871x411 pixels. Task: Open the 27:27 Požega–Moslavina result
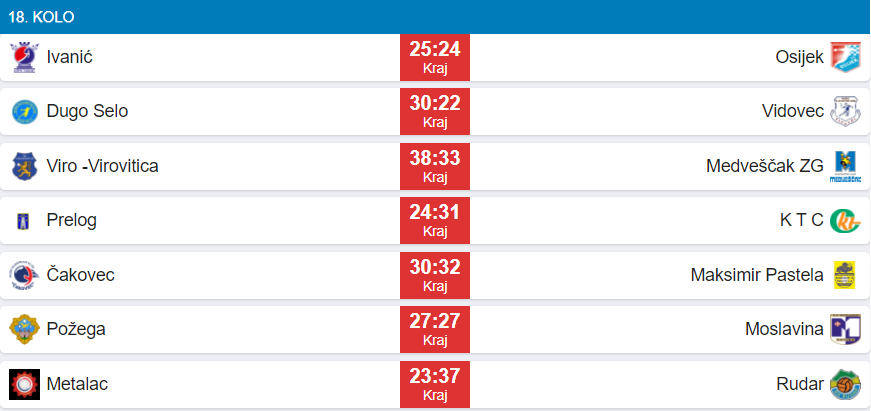[434, 328]
